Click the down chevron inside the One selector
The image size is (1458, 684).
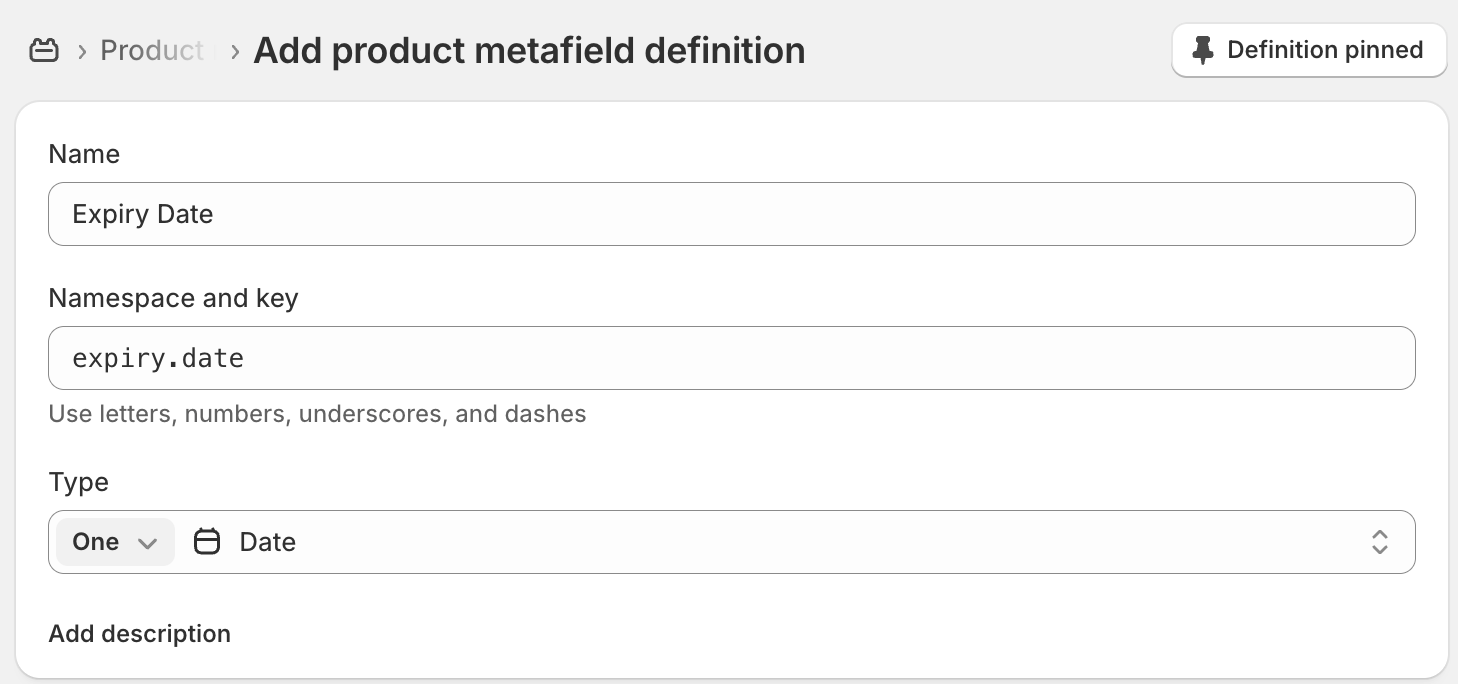click(x=147, y=542)
